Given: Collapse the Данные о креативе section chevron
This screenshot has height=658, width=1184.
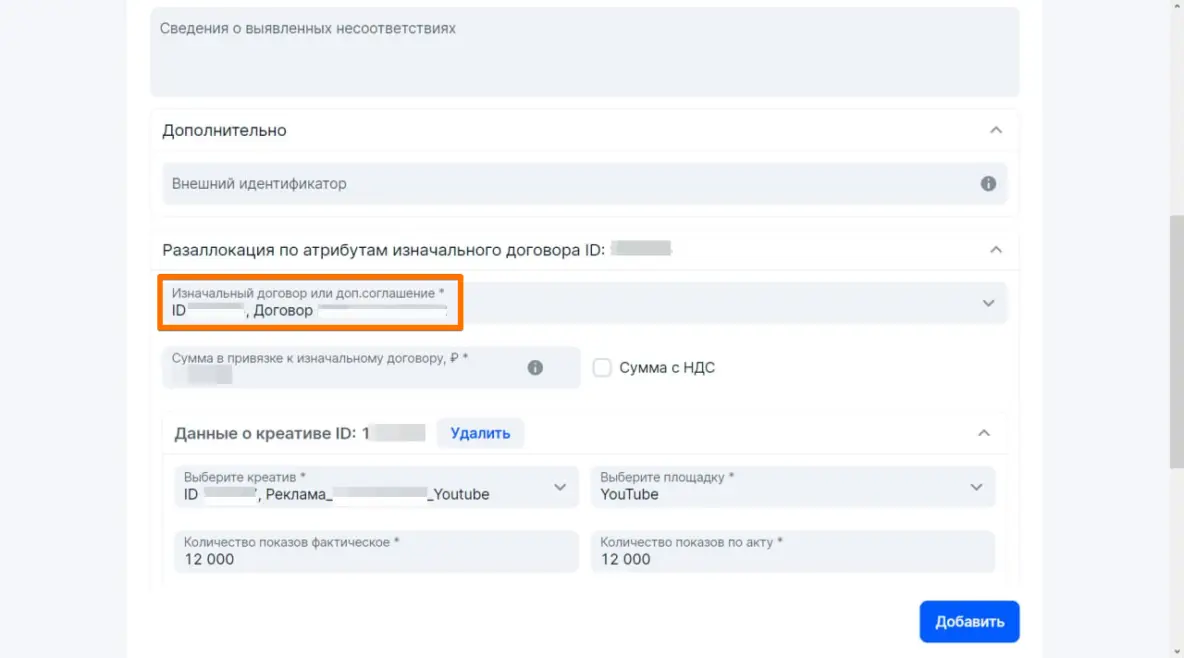Looking at the screenshot, I should pyautogui.click(x=984, y=433).
